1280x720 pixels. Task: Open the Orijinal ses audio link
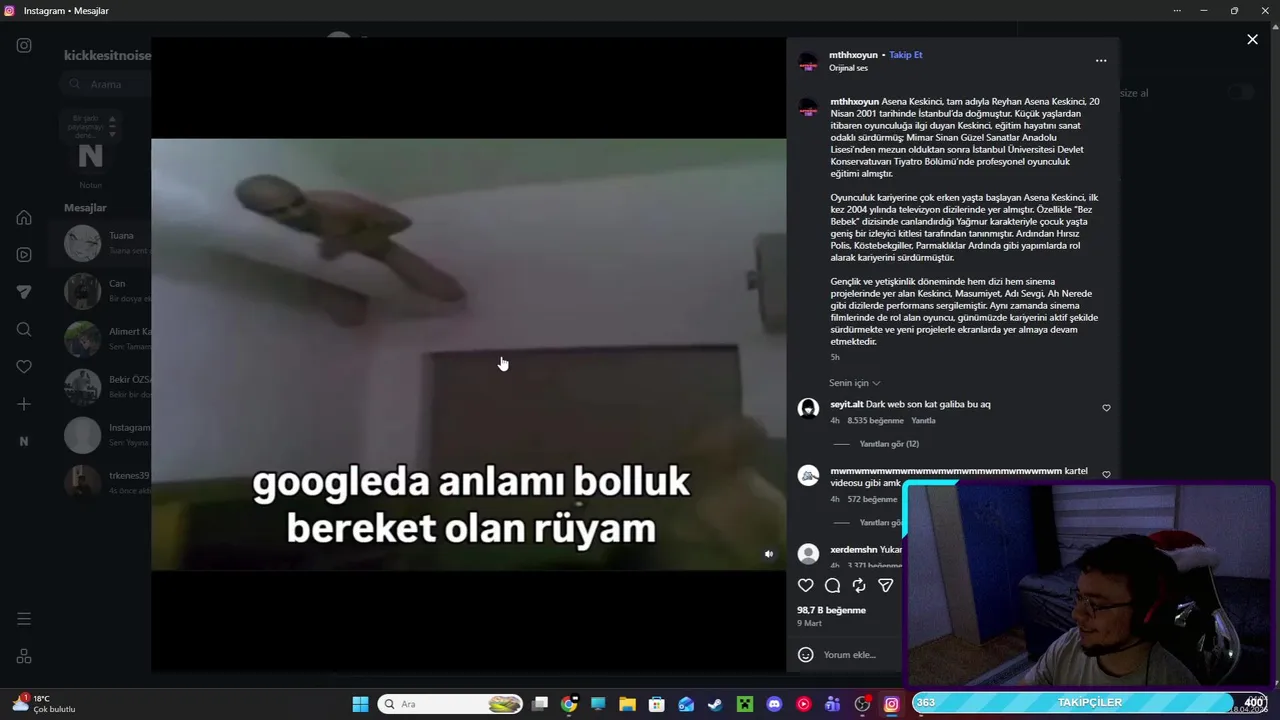[848, 68]
